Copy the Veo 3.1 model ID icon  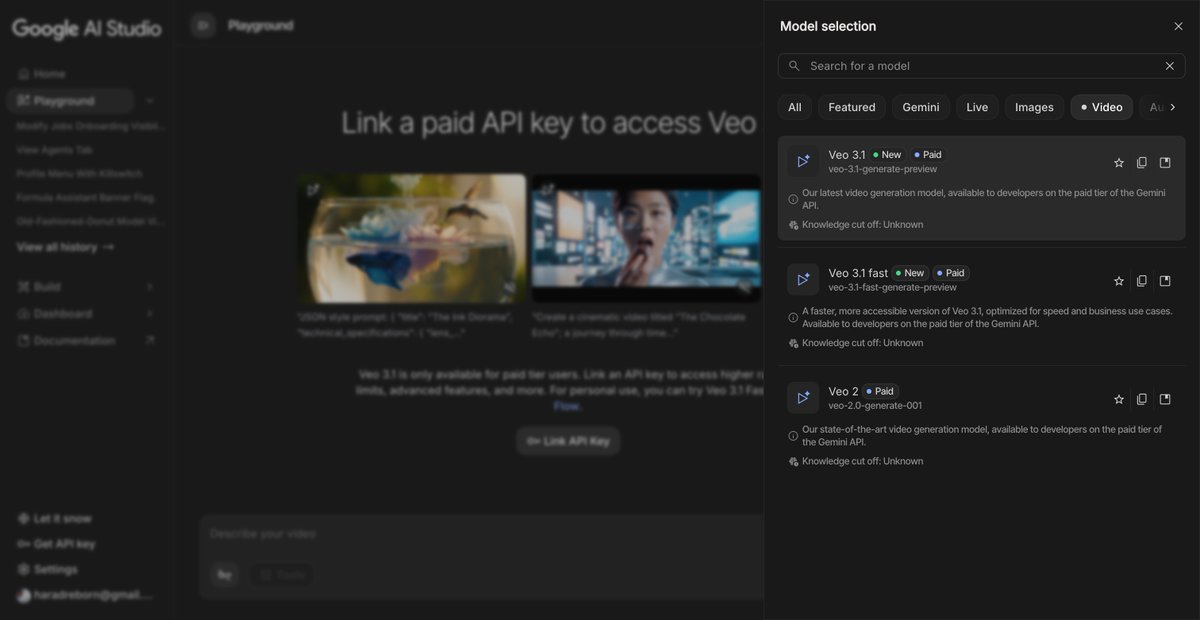click(x=1141, y=161)
